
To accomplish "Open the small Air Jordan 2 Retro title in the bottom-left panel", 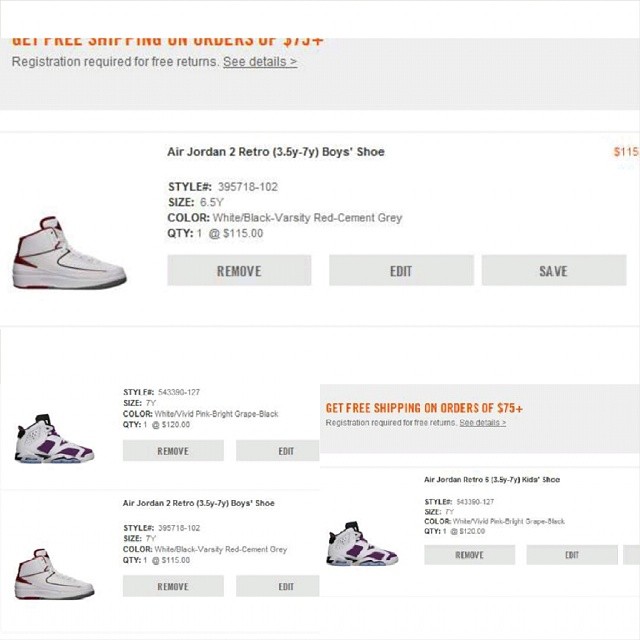I will [x=198, y=503].
